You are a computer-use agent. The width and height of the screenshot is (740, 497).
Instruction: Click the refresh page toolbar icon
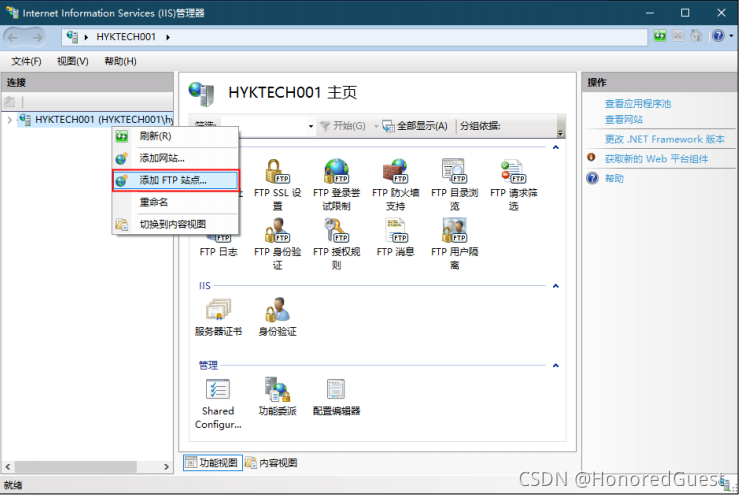pyautogui.click(x=660, y=36)
